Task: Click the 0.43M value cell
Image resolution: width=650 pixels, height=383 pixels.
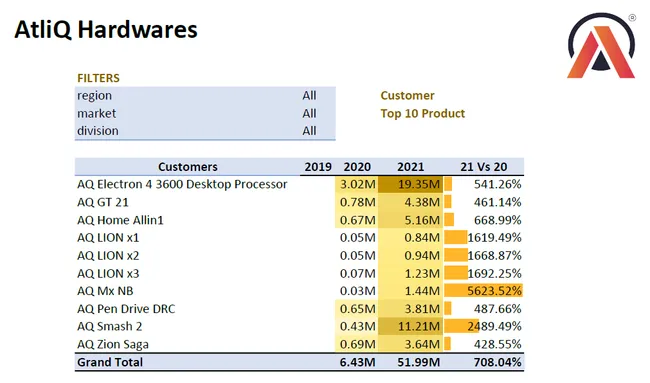Action: point(357,327)
